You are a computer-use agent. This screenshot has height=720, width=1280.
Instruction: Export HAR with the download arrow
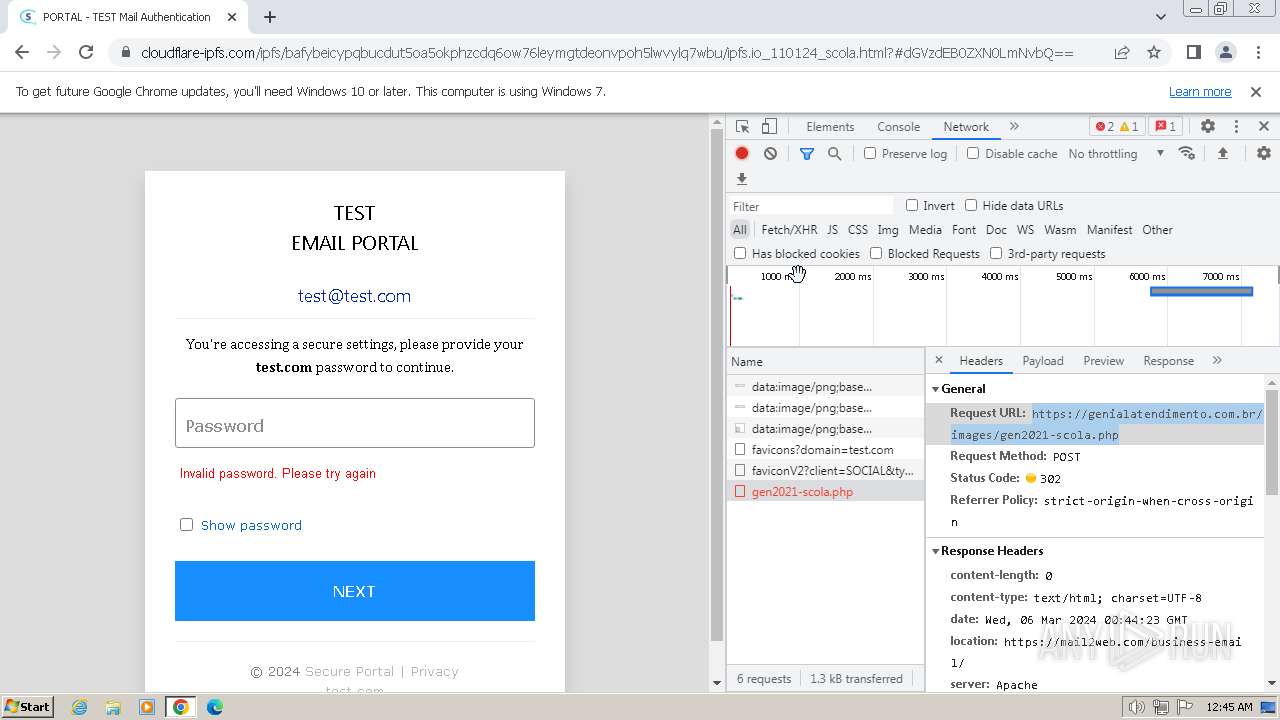pyautogui.click(x=742, y=179)
